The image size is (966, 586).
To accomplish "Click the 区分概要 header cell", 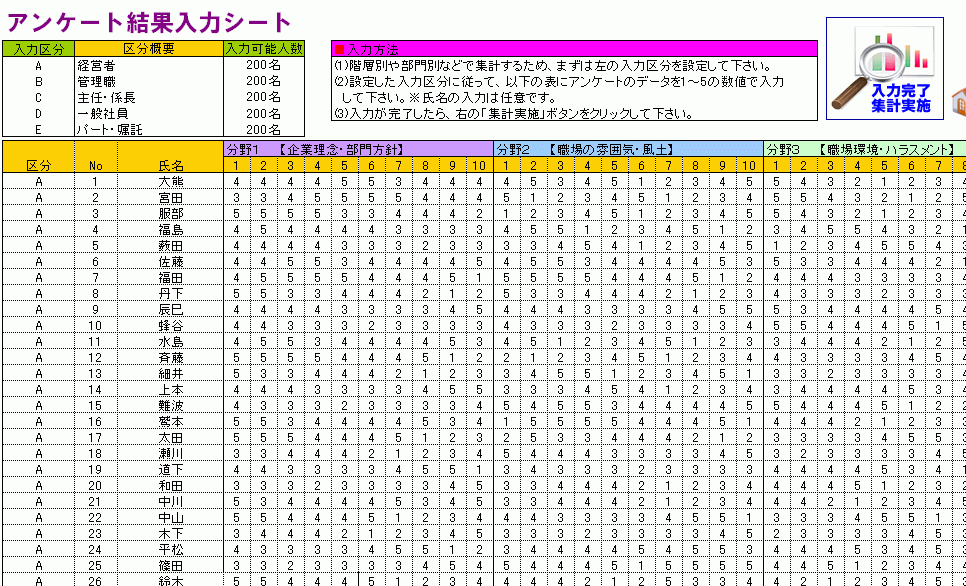I will pyautogui.click(x=148, y=48).
